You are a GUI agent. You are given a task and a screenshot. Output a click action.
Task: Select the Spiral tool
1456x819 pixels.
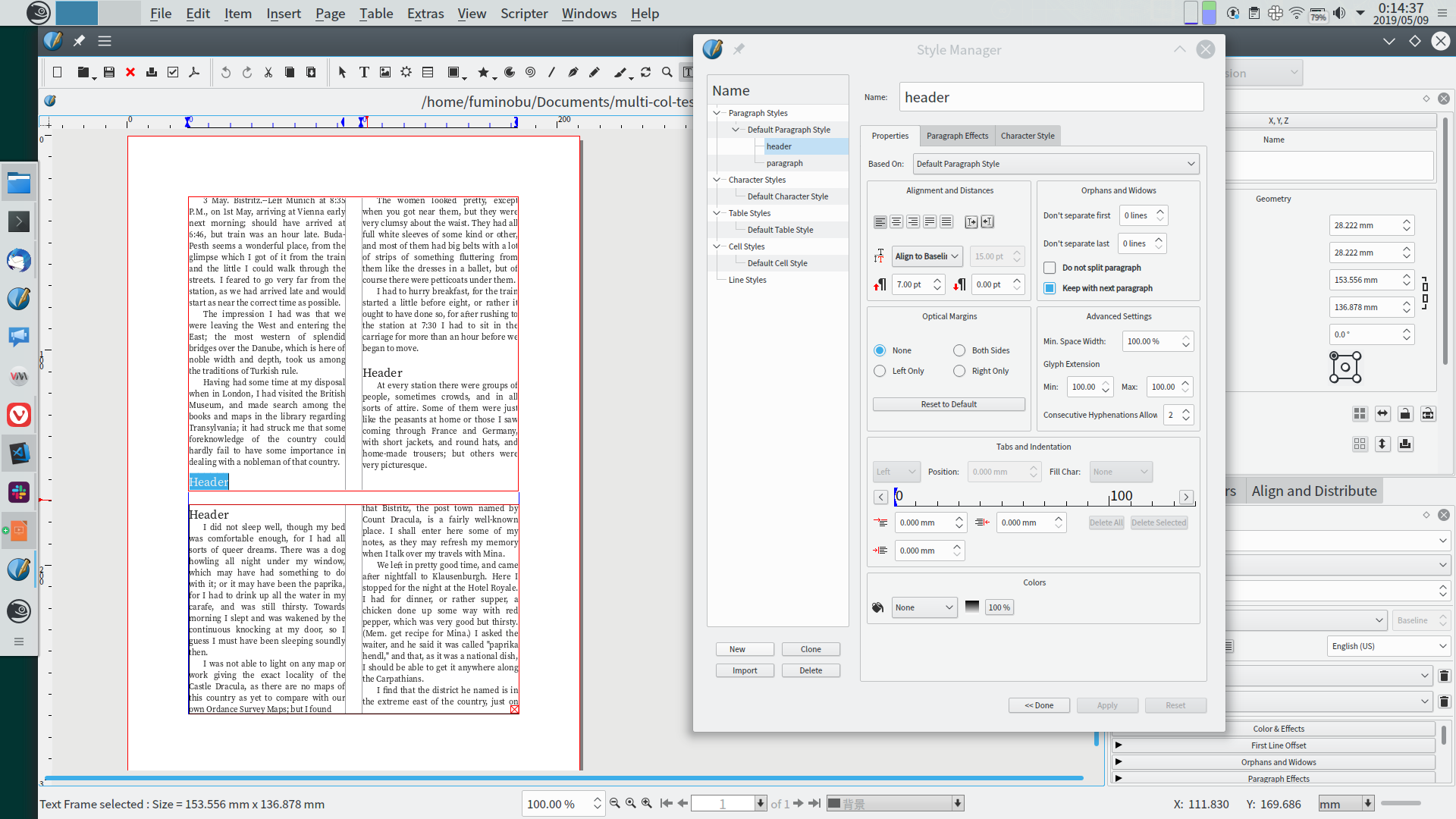point(531,72)
